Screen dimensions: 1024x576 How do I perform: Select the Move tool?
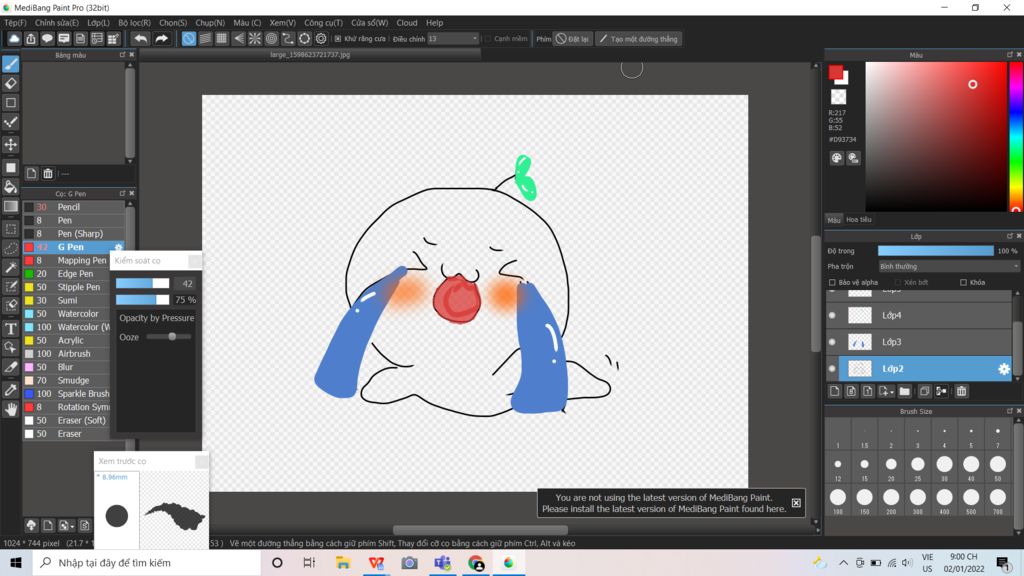point(10,144)
